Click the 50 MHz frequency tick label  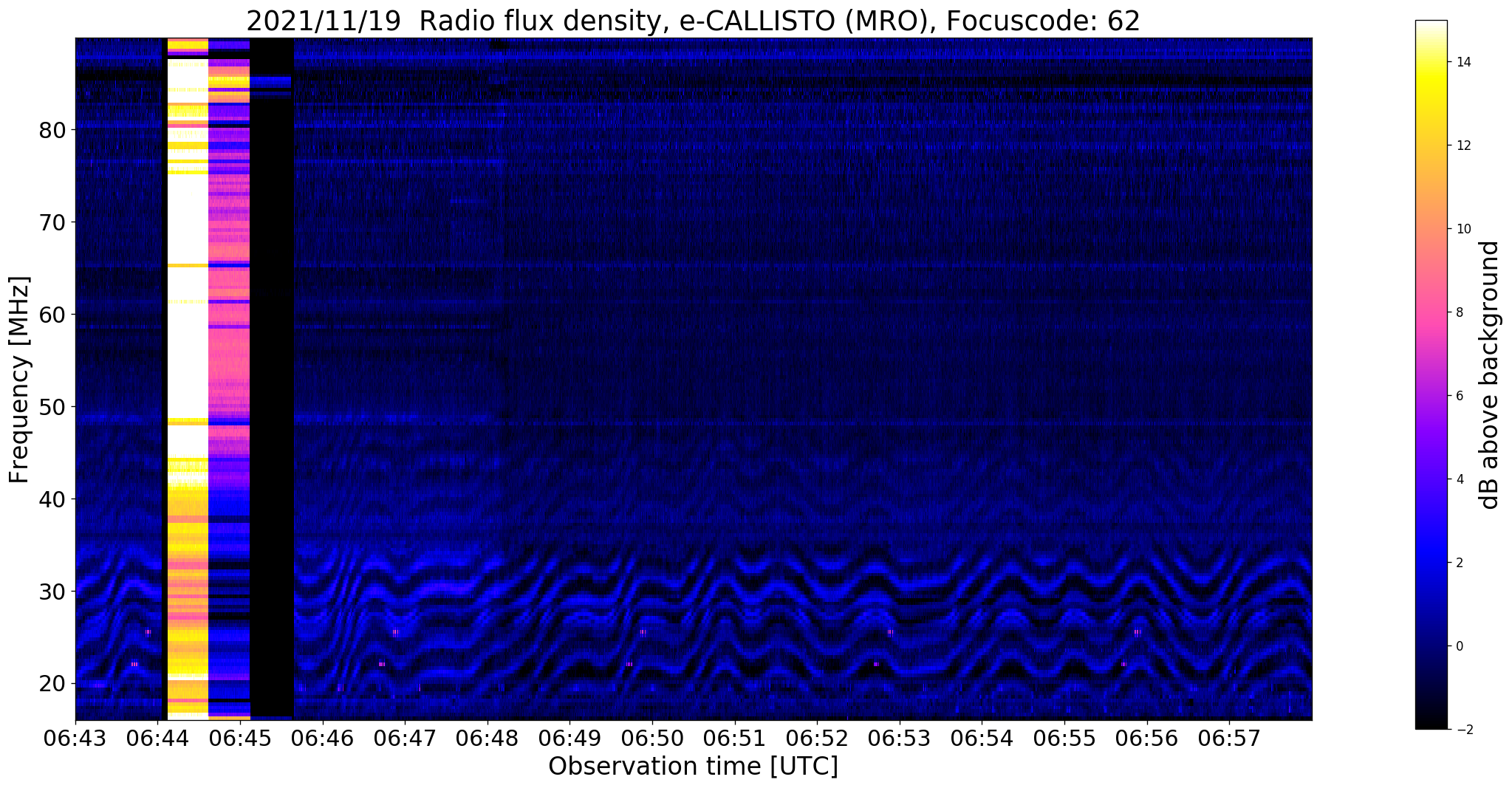pyautogui.click(x=53, y=407)
